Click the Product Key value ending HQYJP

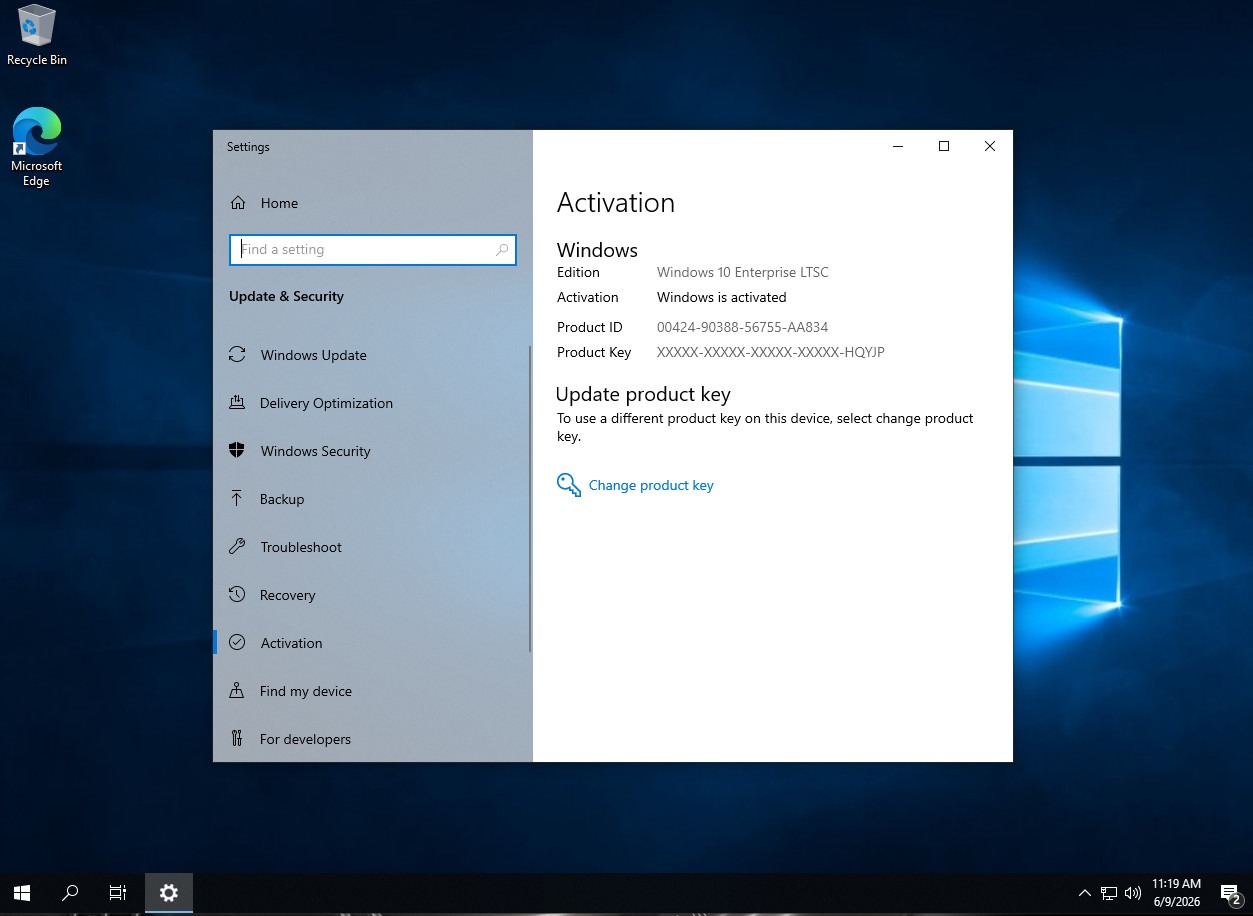pos(771,352)
